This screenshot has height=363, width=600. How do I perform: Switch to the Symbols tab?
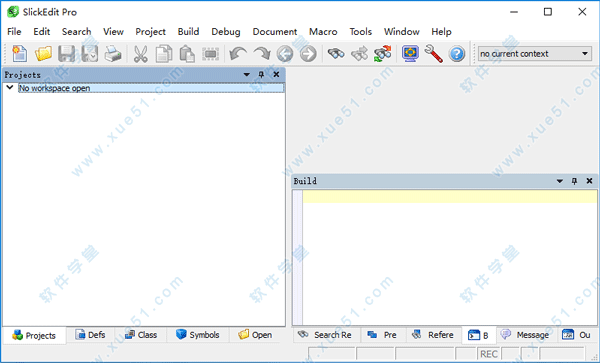pos(198,335)
